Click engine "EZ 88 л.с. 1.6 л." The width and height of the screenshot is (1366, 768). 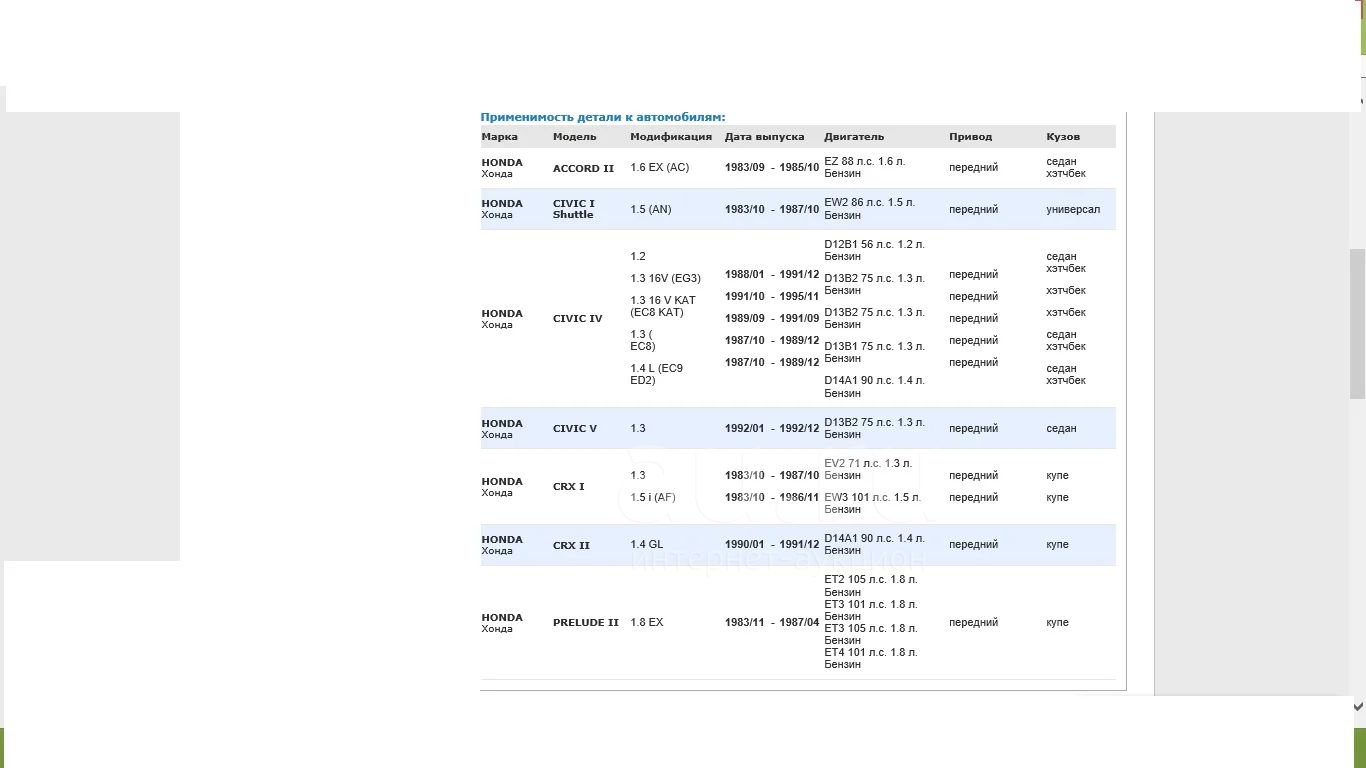[864, 162]
